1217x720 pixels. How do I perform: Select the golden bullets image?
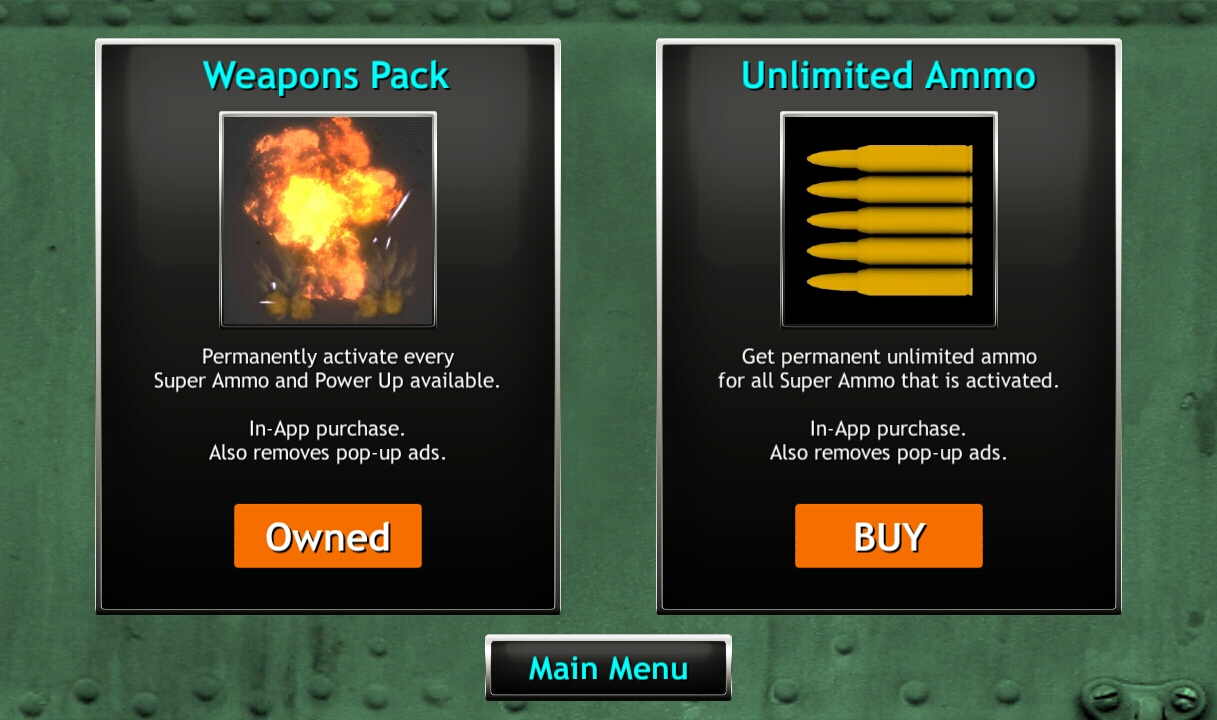coord(889,219)
